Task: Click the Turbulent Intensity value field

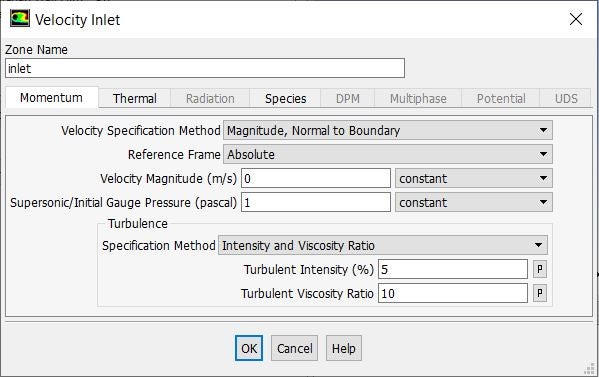Action: 453,269
